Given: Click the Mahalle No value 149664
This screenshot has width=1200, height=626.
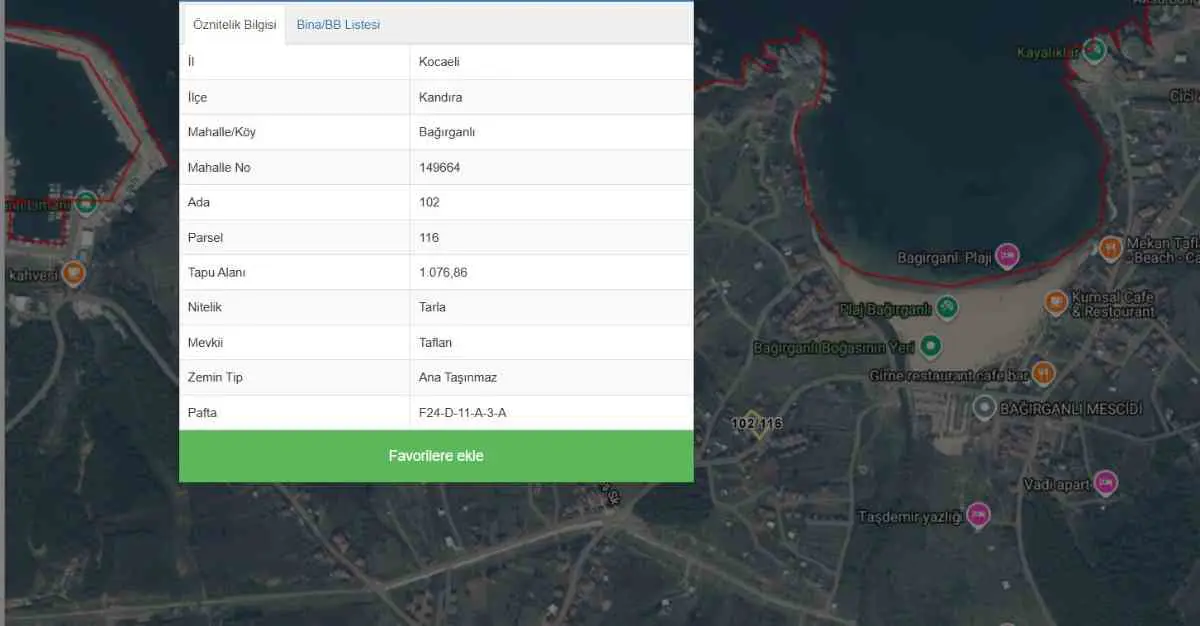Looking at the screenshot, I should coord(440,167).
